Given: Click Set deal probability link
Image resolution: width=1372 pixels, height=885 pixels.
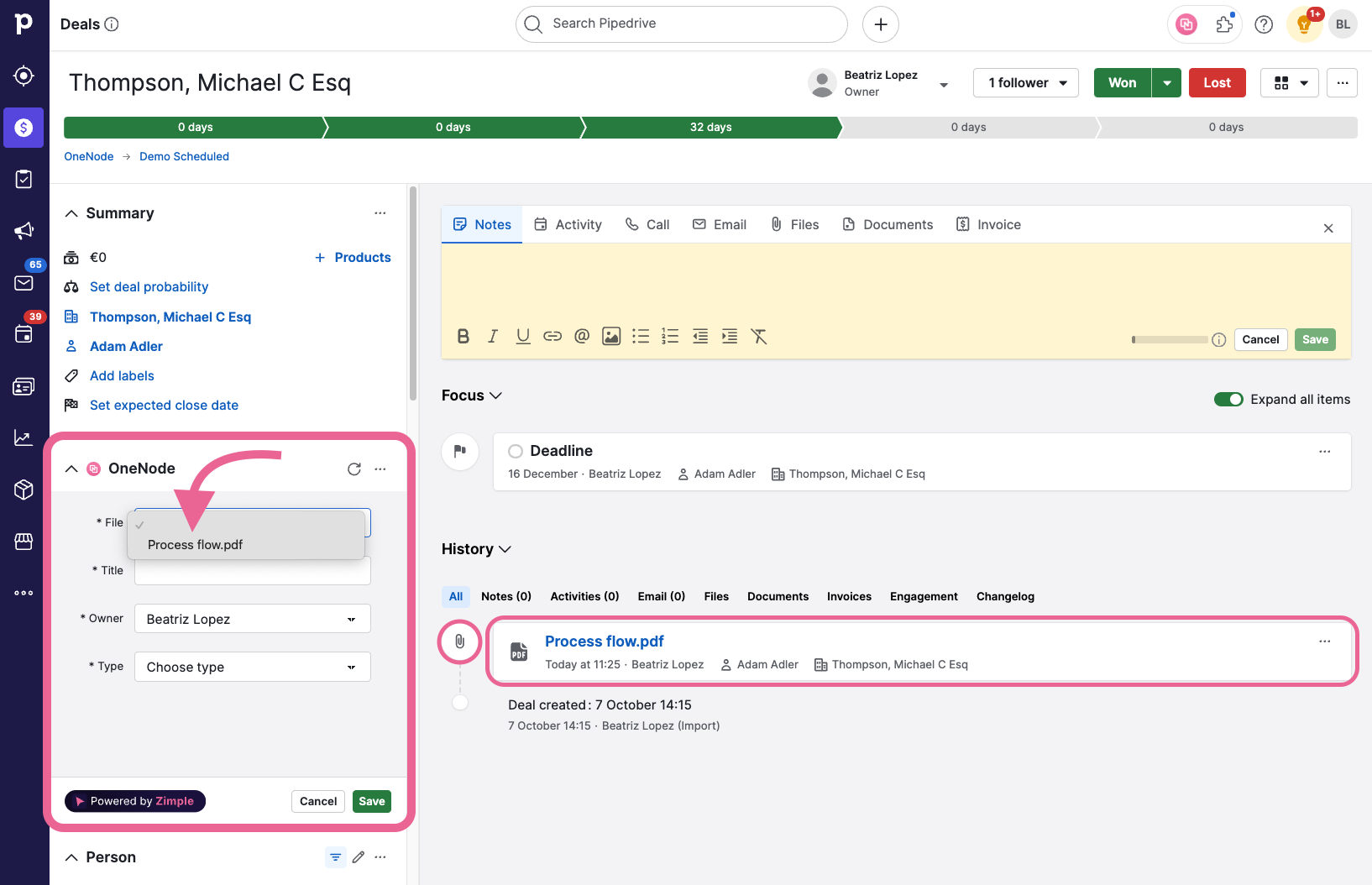Looking at the screenshot, I should [149, 287].
